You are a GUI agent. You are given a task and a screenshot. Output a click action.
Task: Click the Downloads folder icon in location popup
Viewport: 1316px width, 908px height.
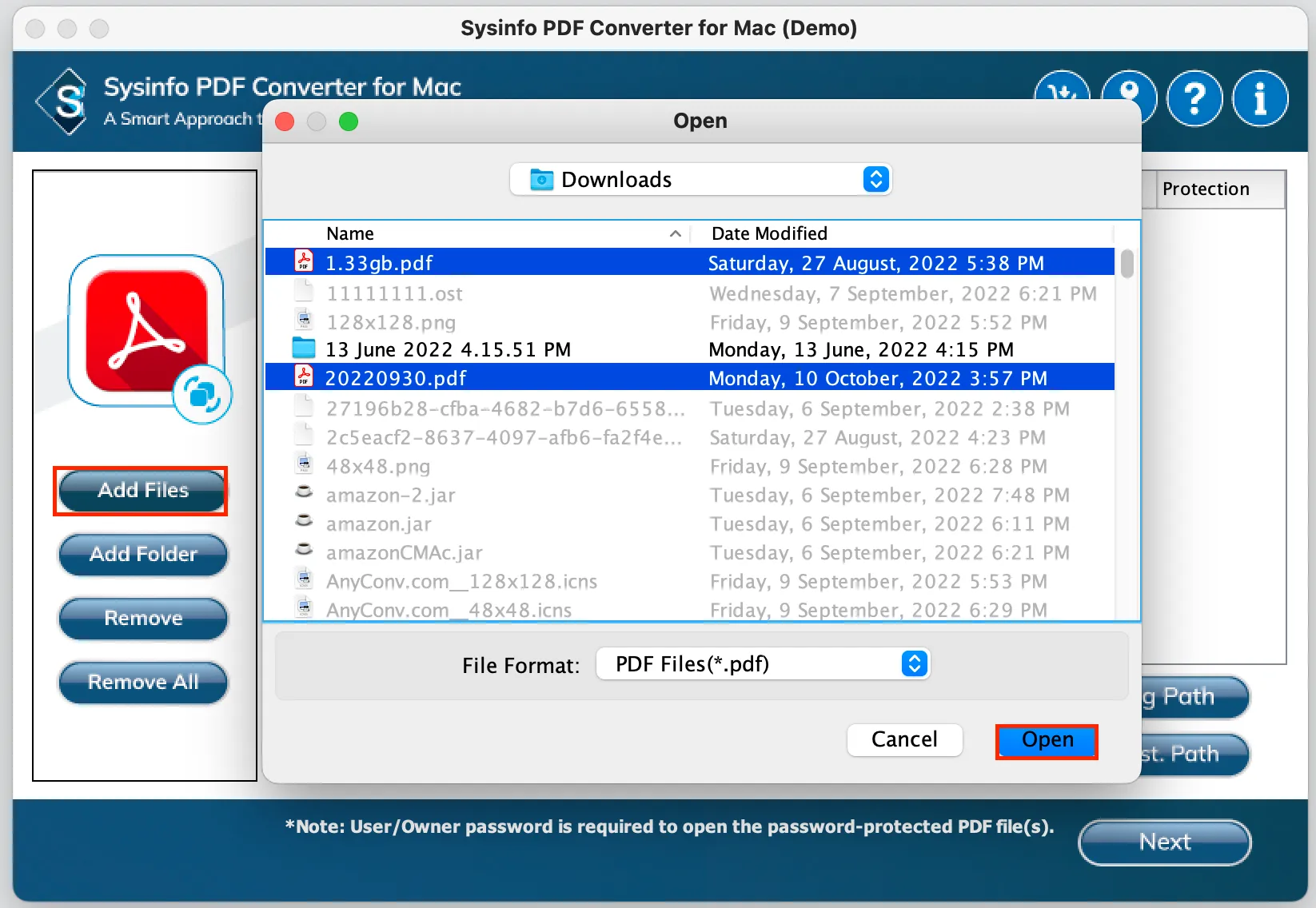point(541,180)
